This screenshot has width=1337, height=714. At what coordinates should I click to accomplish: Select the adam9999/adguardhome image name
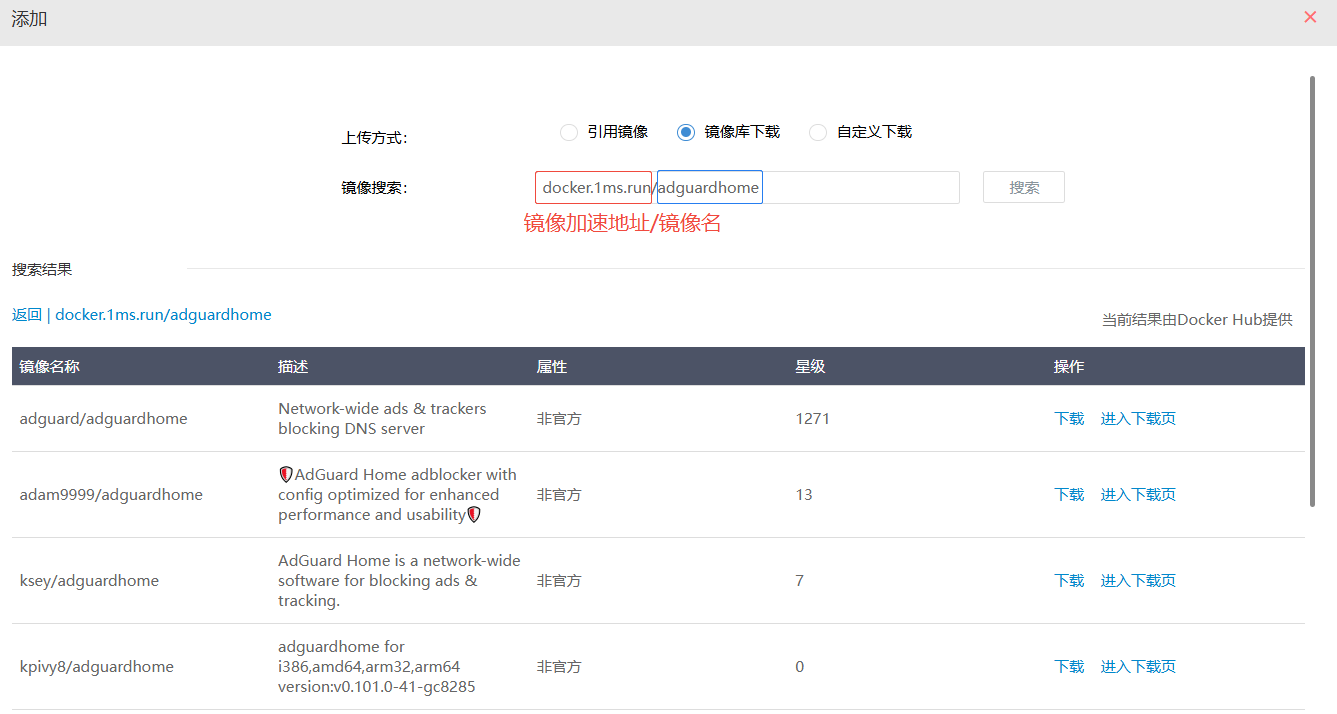click(x=111, y=494)
